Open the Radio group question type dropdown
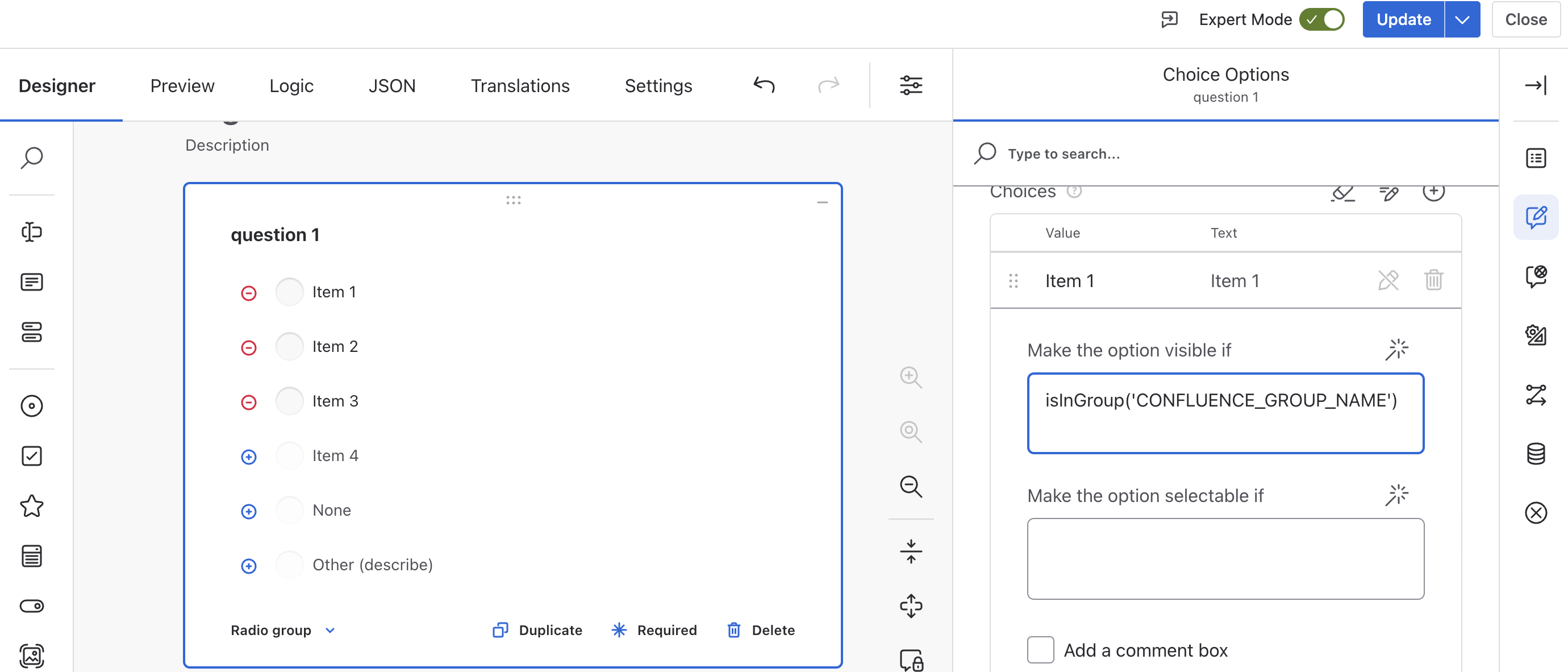The width and height of the screenshot is (1568, 672). 282,630
